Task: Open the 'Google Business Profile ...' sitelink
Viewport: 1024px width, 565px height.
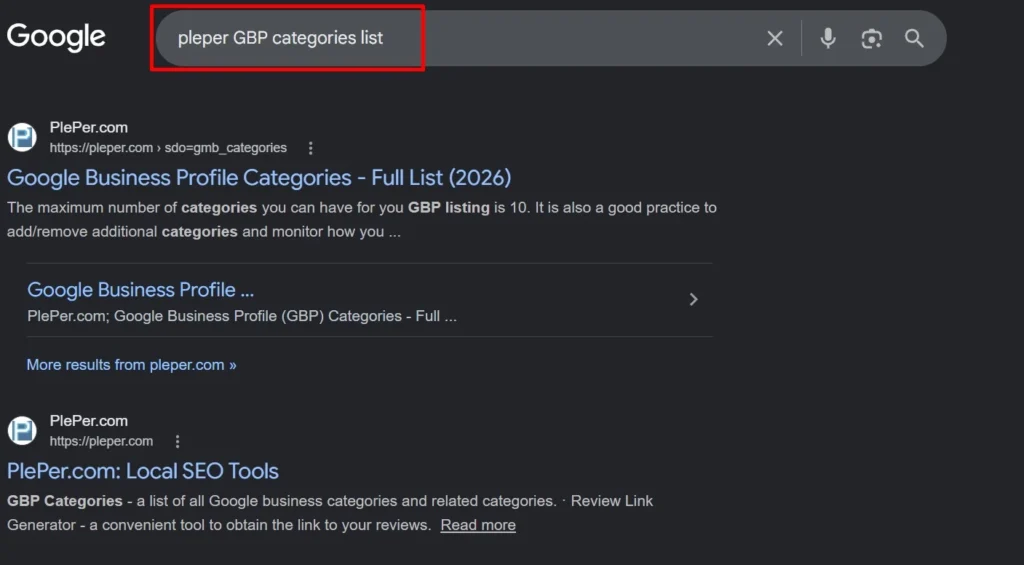Action: click(x=140, y=289)
